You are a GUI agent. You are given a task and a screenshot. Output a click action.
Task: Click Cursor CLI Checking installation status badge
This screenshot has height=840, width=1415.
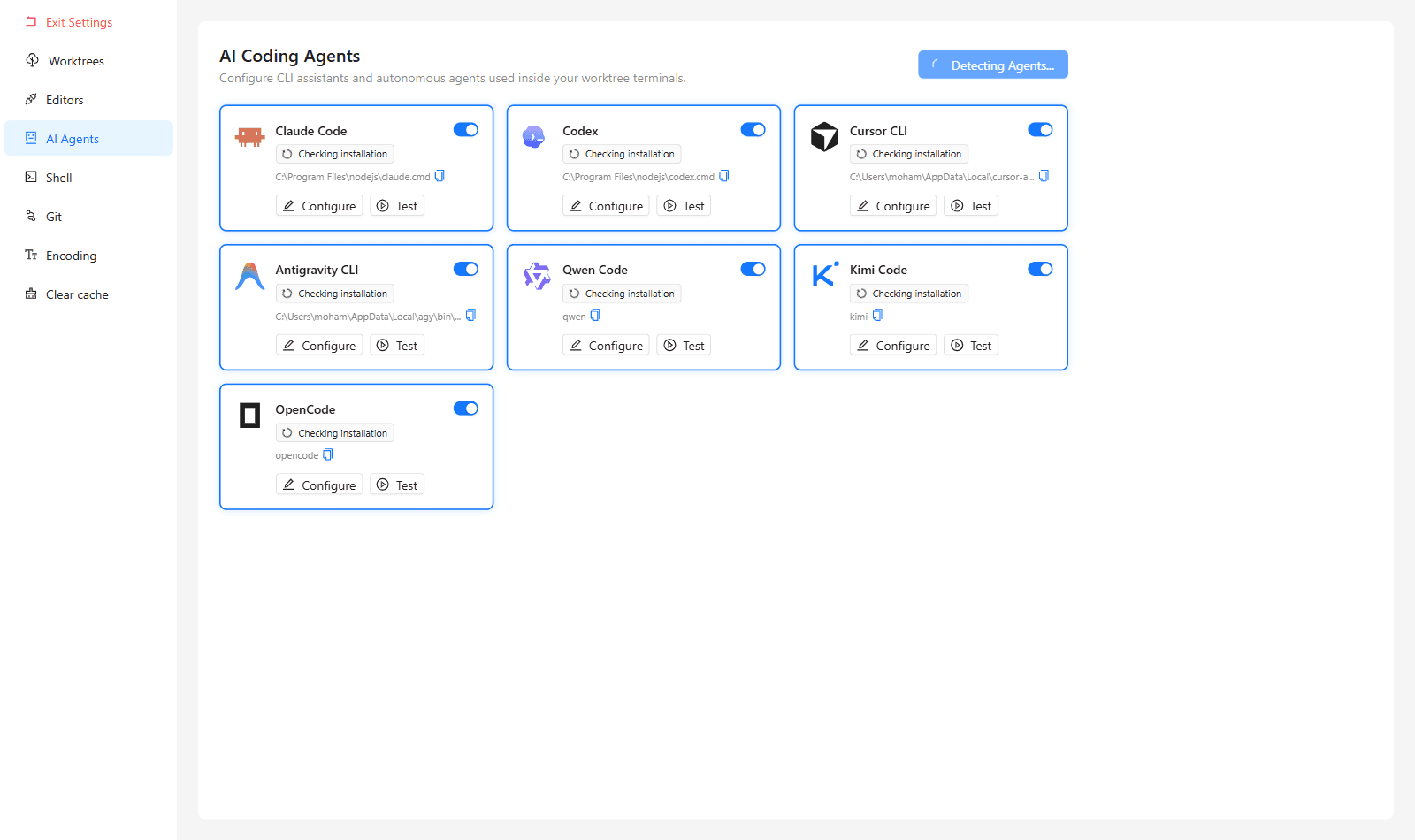click(x=909, y=154)
